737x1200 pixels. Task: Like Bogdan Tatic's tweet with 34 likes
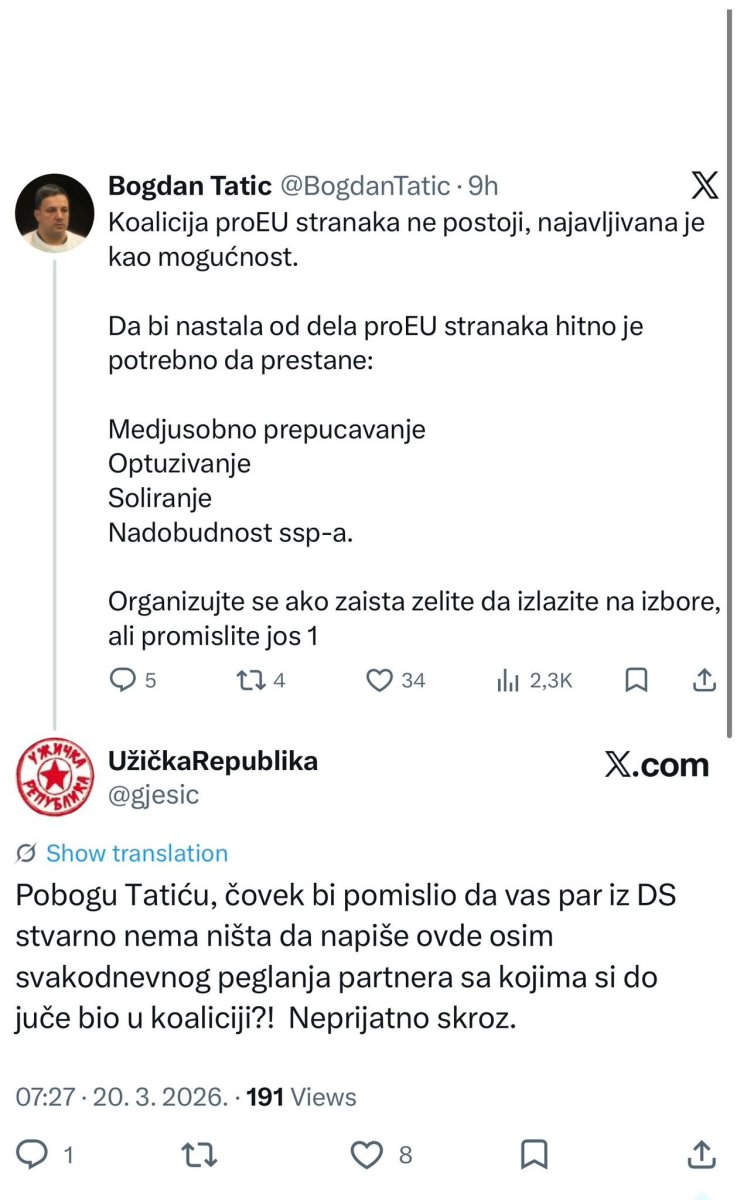tap(379, 680)
